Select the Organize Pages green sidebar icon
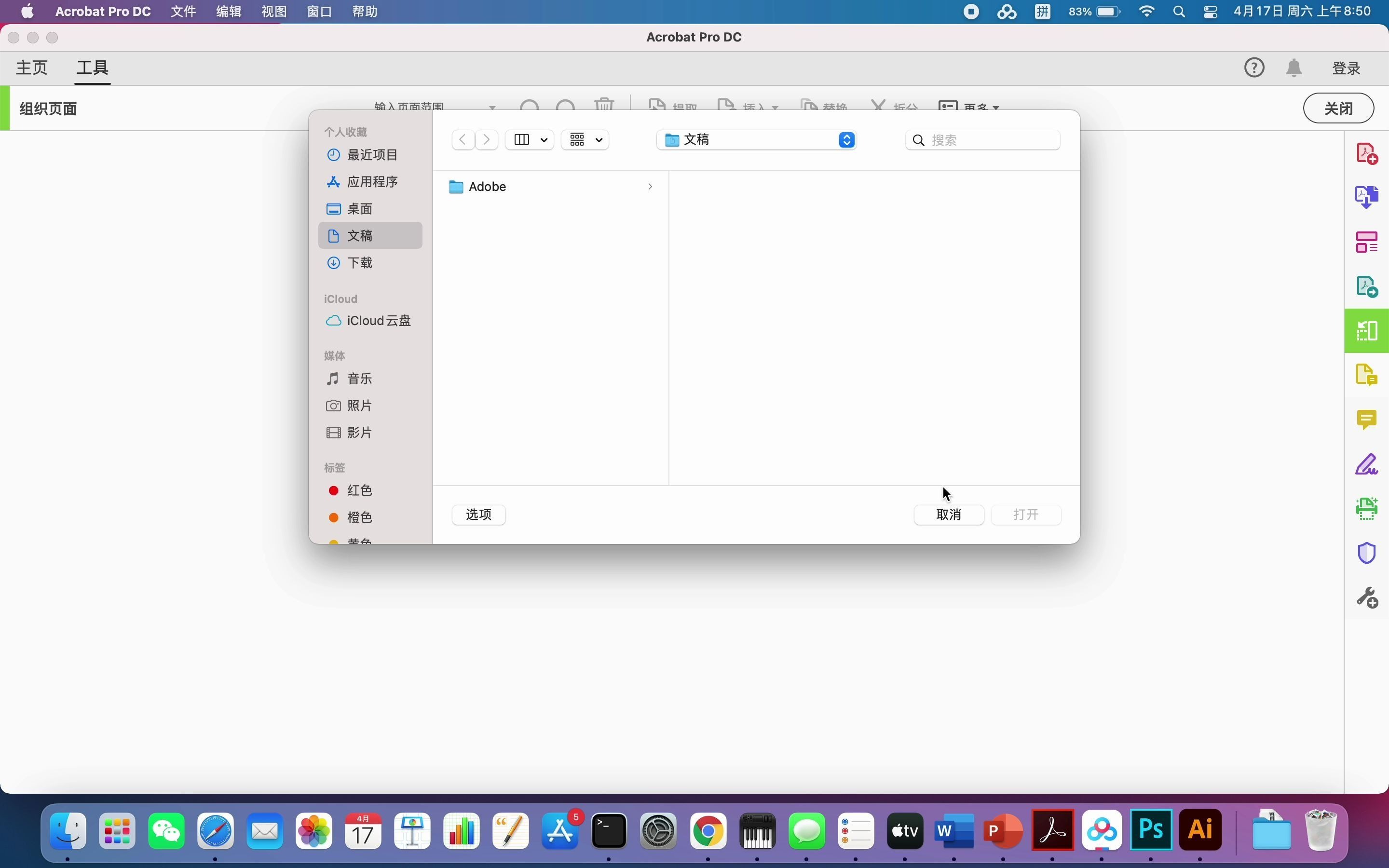1389x868 pixels. coord(1367,331)
